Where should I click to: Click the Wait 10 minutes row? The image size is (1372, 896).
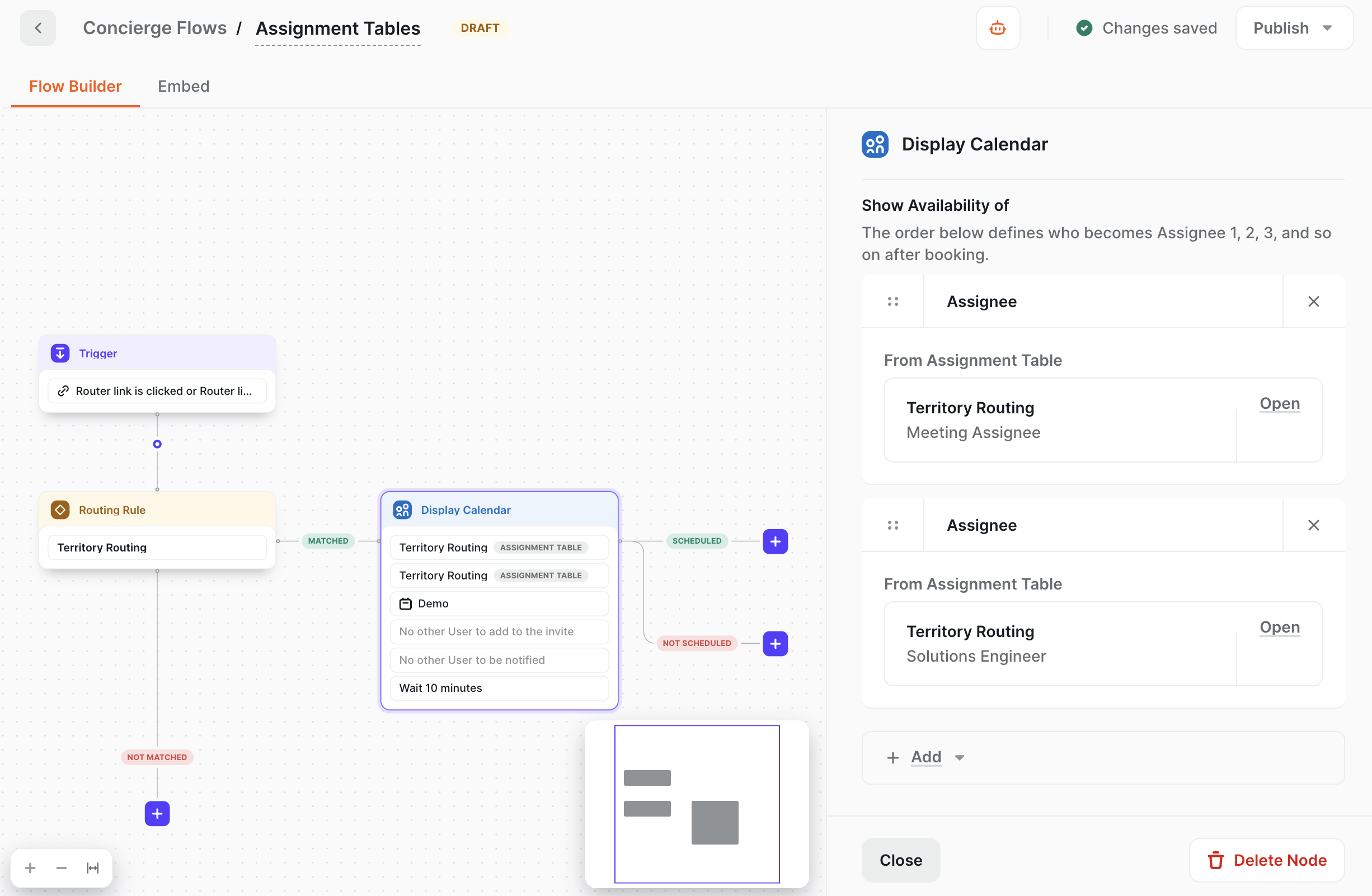coord(499,688)
